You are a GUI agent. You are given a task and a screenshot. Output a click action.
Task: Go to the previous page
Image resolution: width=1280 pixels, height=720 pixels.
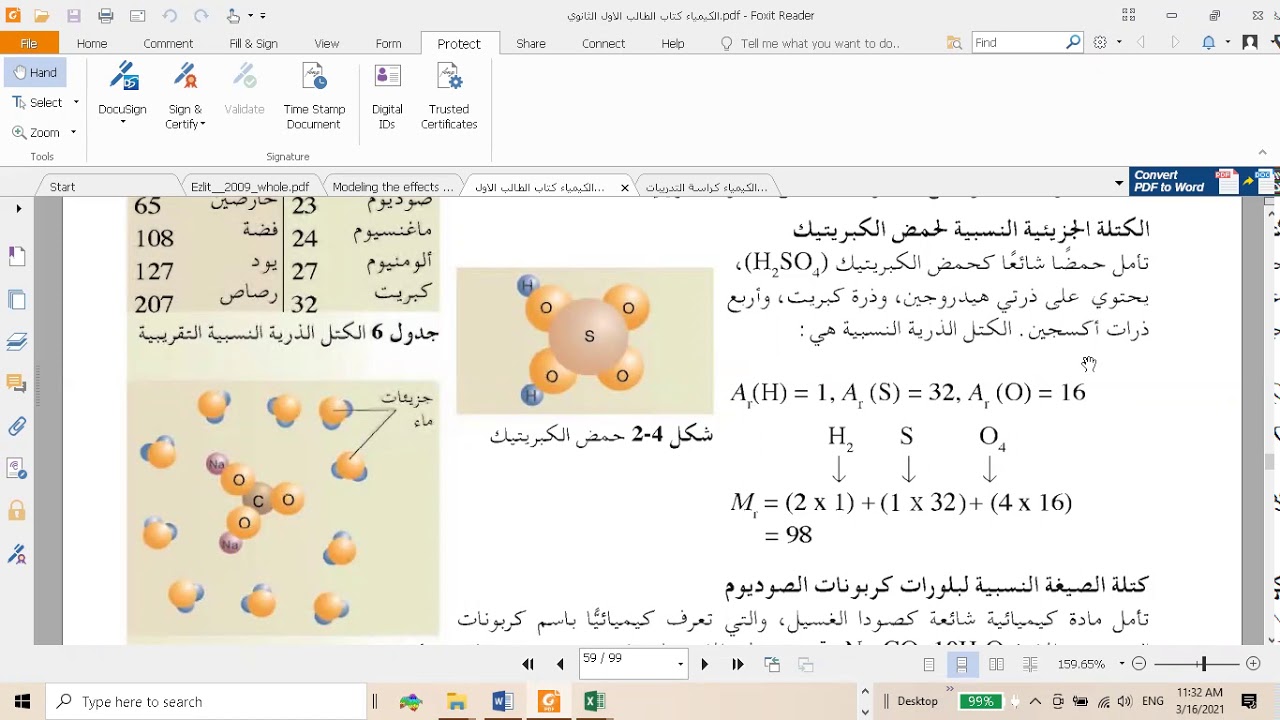tap(560, 664)
